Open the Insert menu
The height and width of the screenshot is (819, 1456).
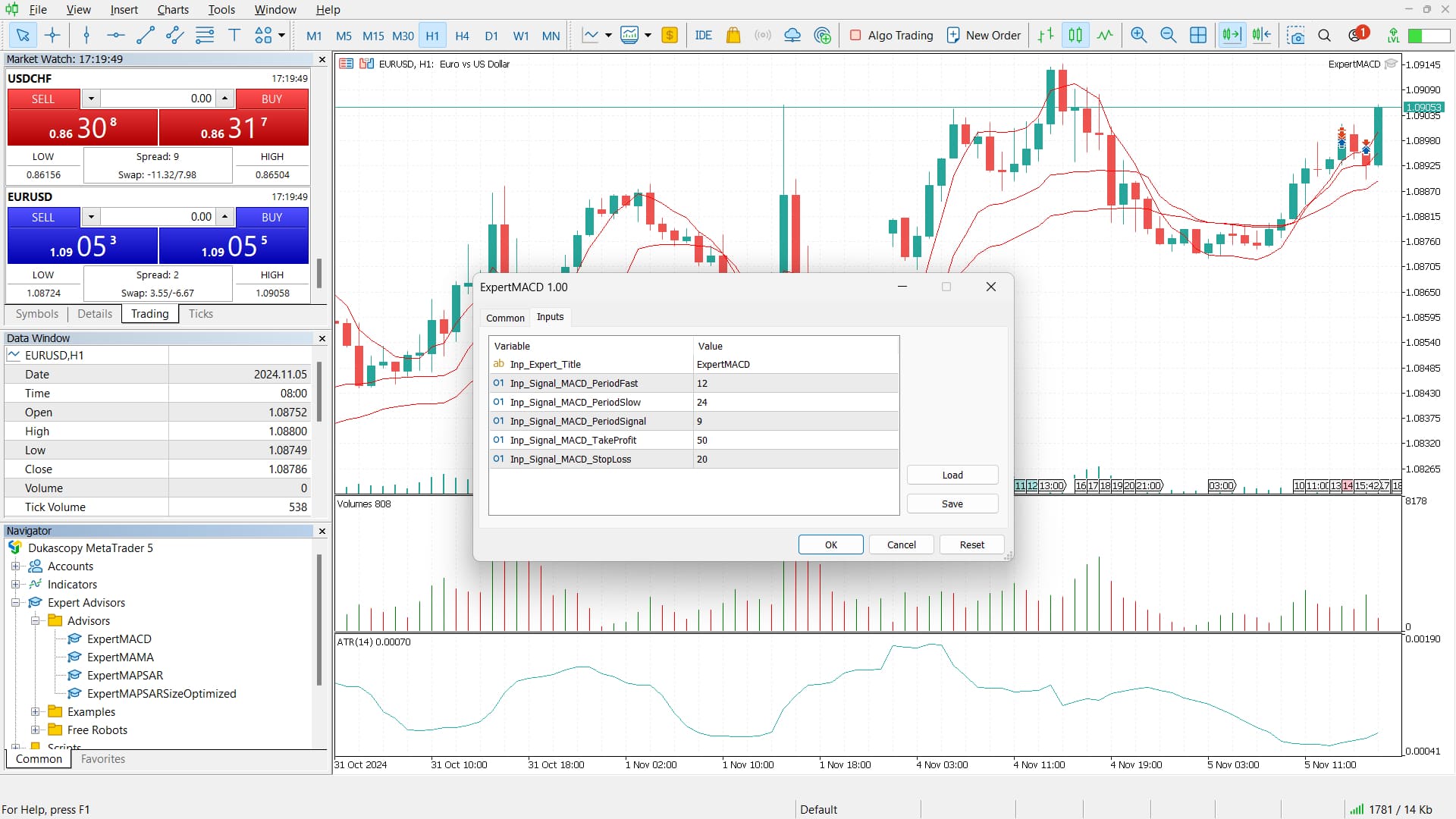point(124,10)
